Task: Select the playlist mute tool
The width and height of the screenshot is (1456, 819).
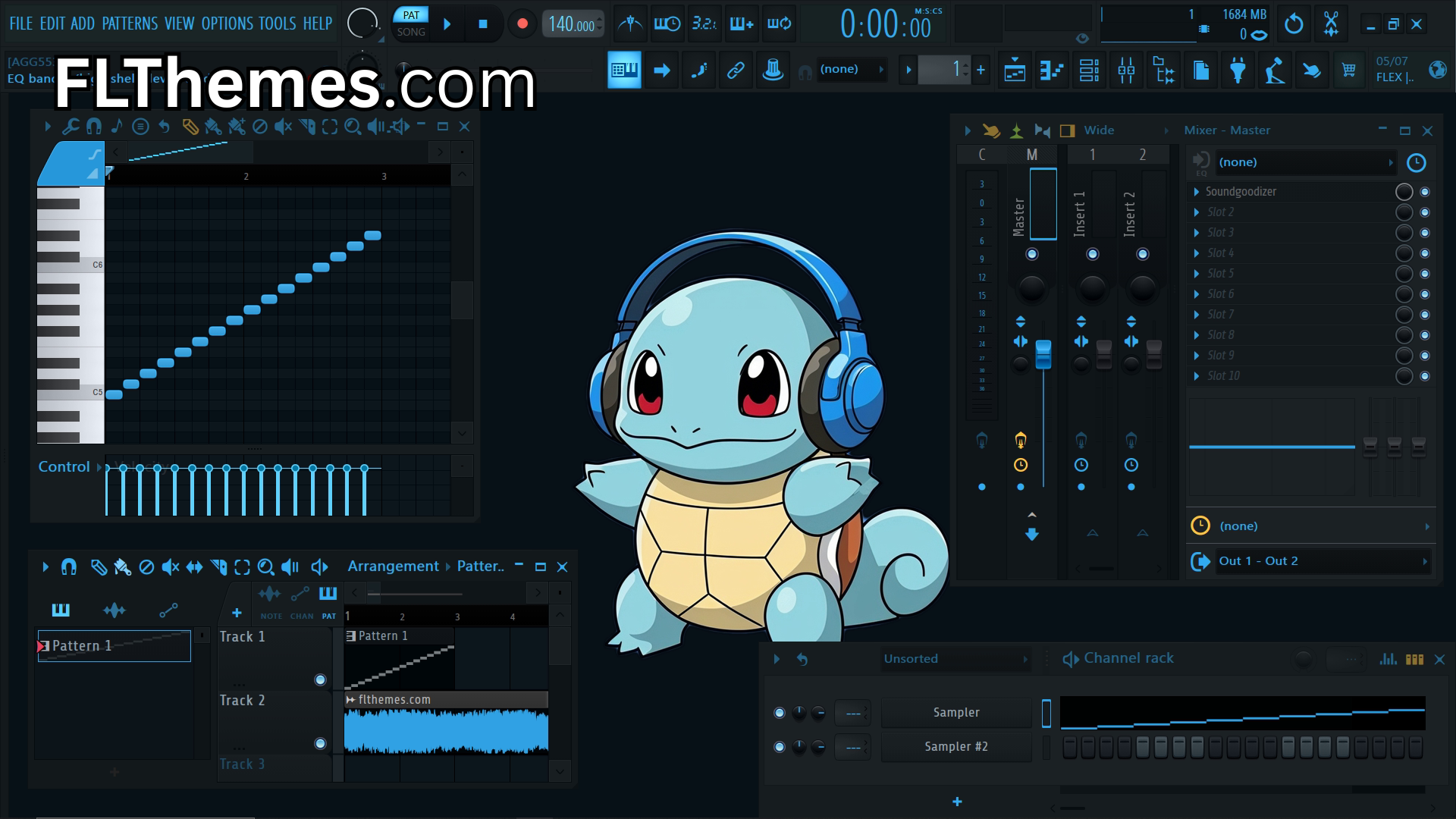Action: click(x=171, y=566)
